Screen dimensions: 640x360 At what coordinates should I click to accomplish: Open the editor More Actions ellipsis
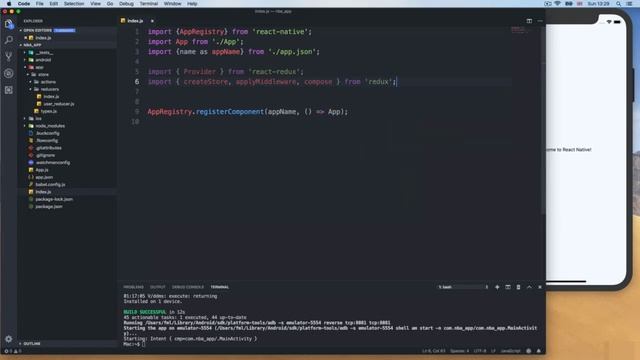tap(540, 21)
